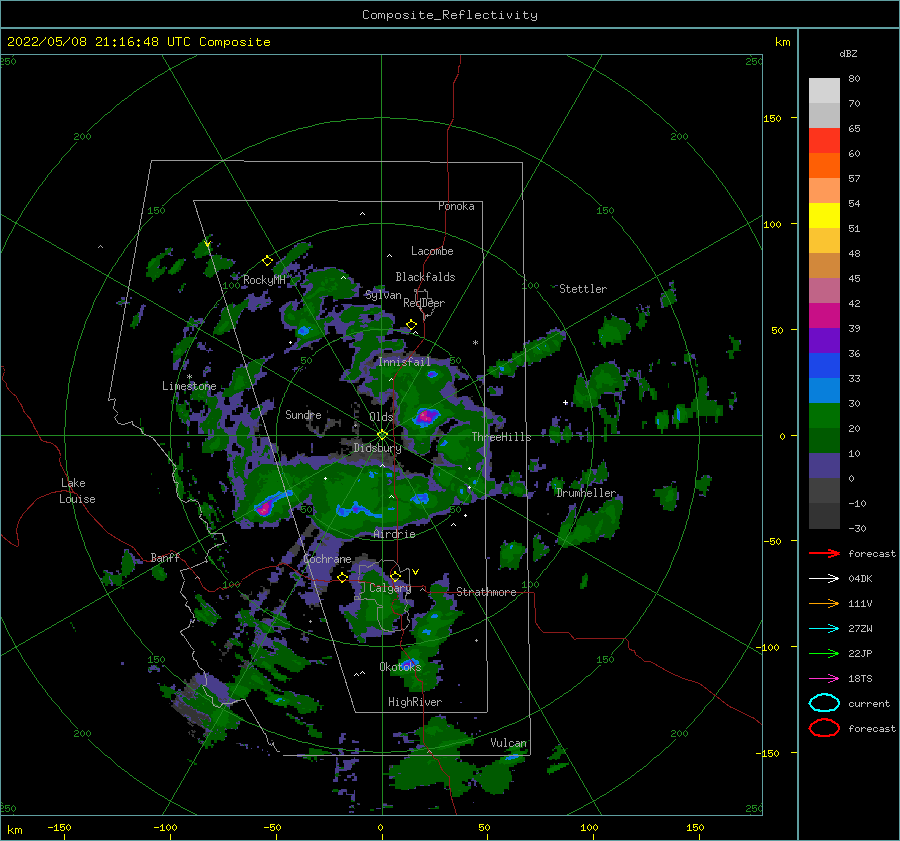900x841 pixels.
Task: Click the Limestone label
Action: pyautogui.click(x=189, y=386)
